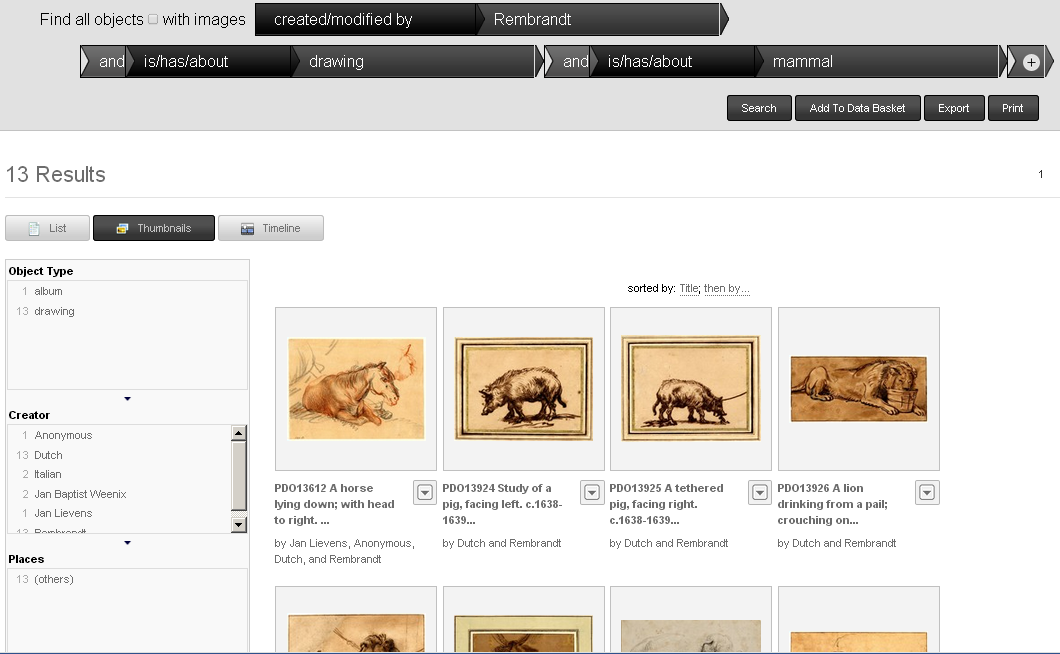
Task: Change the first 'and' operator
Action: point(109,62)
